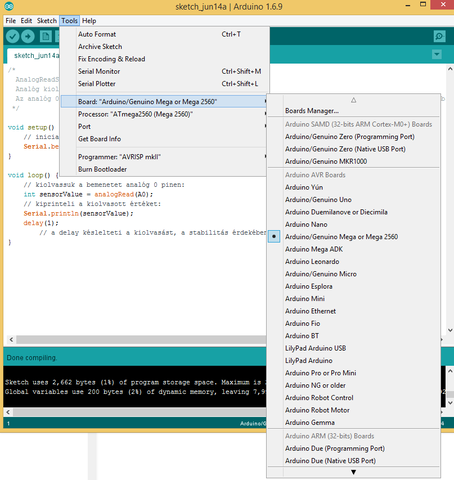
Task: Select Arduino/Genuino Micro board
Action: pyautogui.click(x=354, y=274)
